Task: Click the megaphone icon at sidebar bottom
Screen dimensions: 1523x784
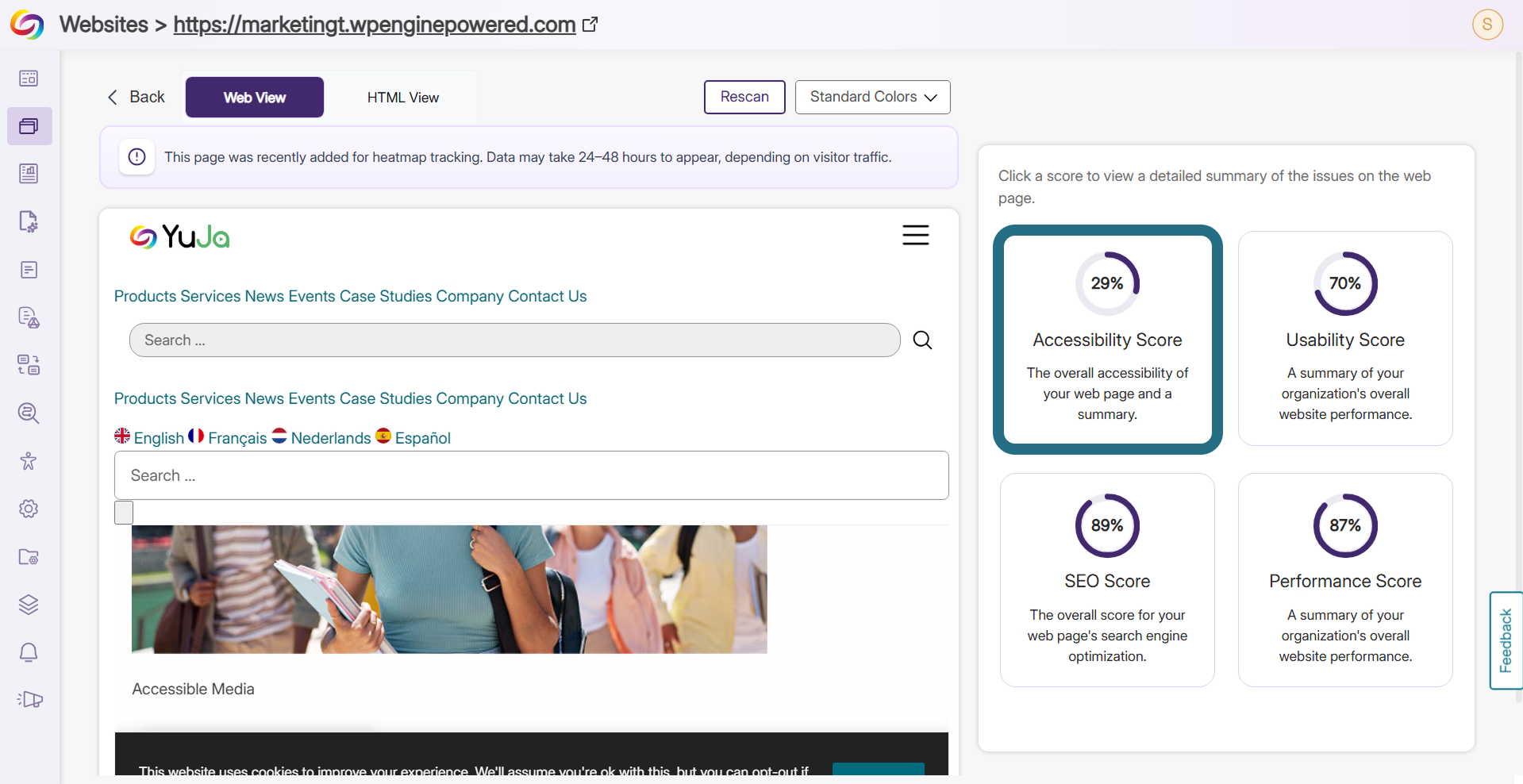Action: pyautogui.click(x=29, y=699)
